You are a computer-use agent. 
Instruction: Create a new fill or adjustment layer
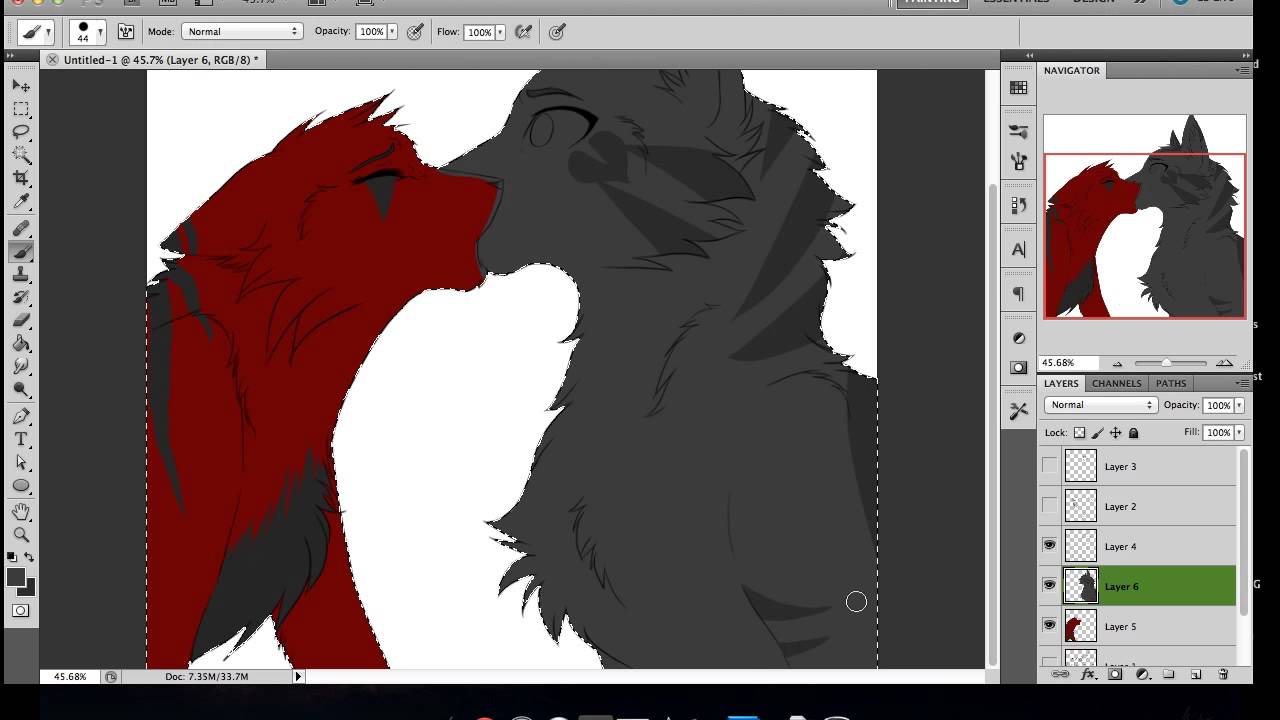coord(1142,675)
